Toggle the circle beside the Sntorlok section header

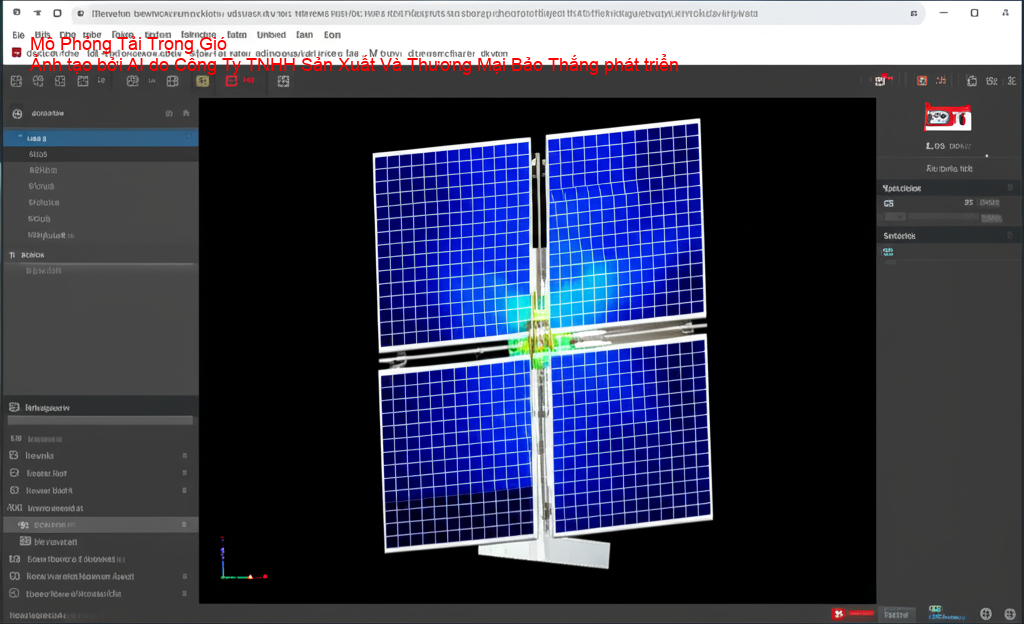(1010, 236)
